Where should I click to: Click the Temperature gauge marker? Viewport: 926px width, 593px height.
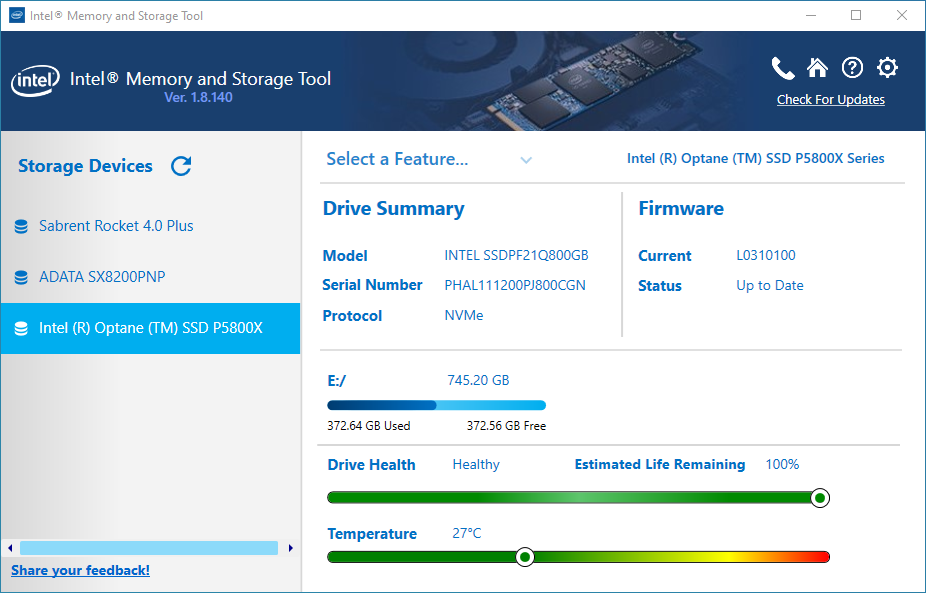click(525, 557)
